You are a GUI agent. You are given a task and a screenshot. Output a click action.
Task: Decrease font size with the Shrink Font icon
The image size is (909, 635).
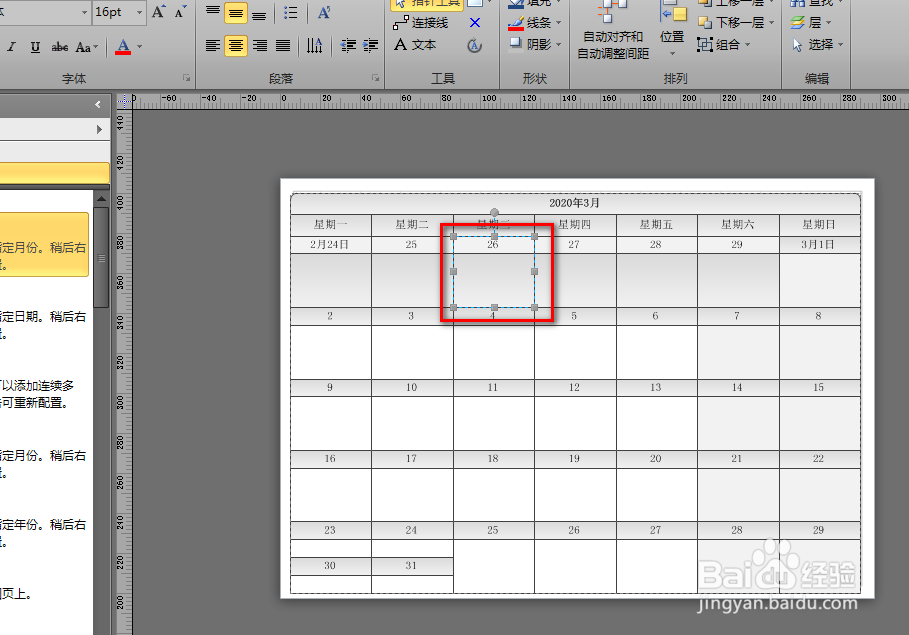[x=180, y=12]
